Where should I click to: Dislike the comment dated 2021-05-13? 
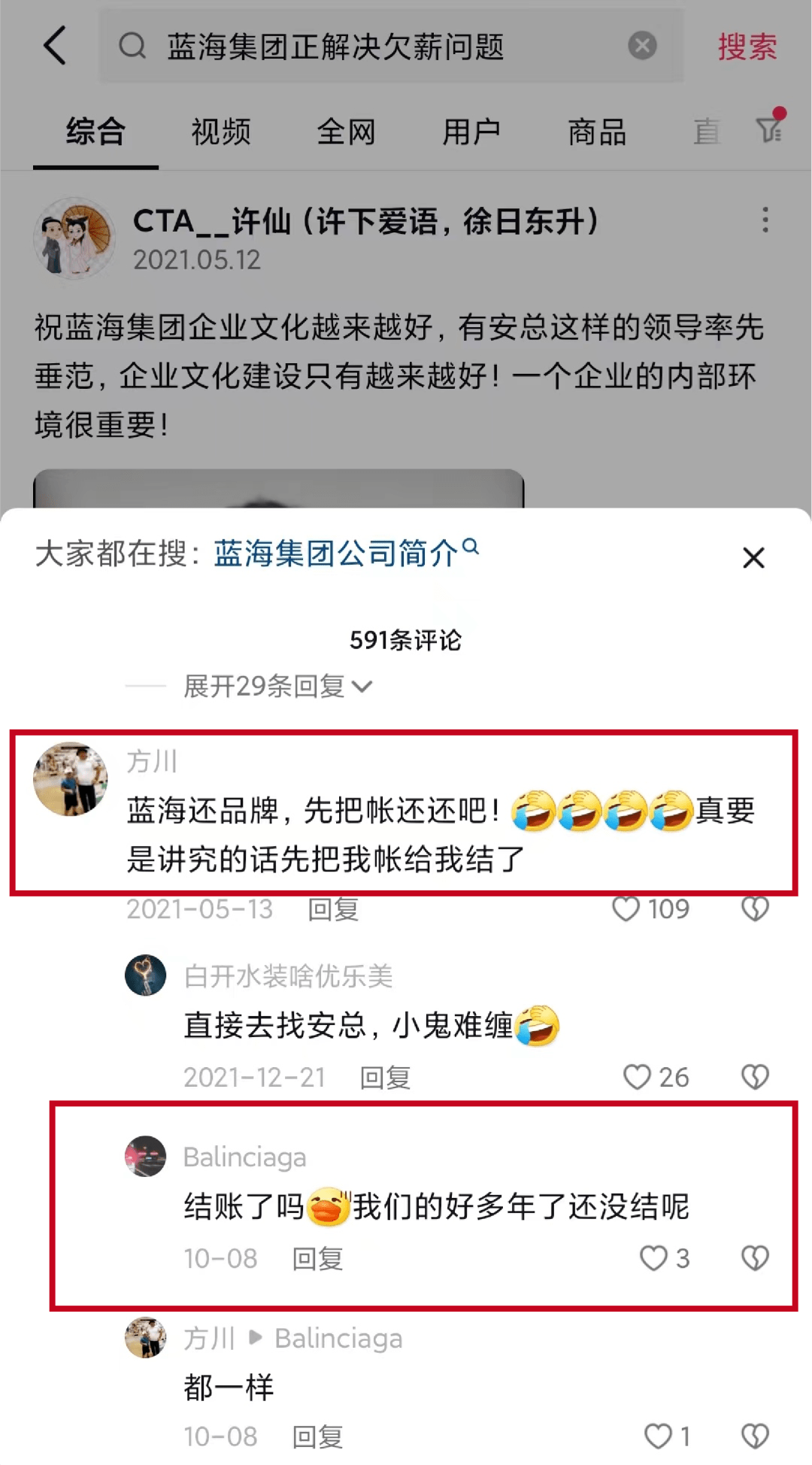coord(755,908)
